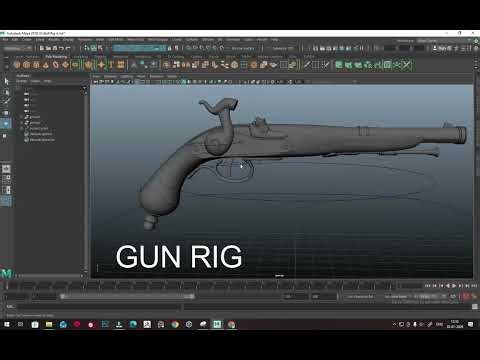Click the range slider bar
The width and height of the screenshot is (480, 360).
click(128, 296)
